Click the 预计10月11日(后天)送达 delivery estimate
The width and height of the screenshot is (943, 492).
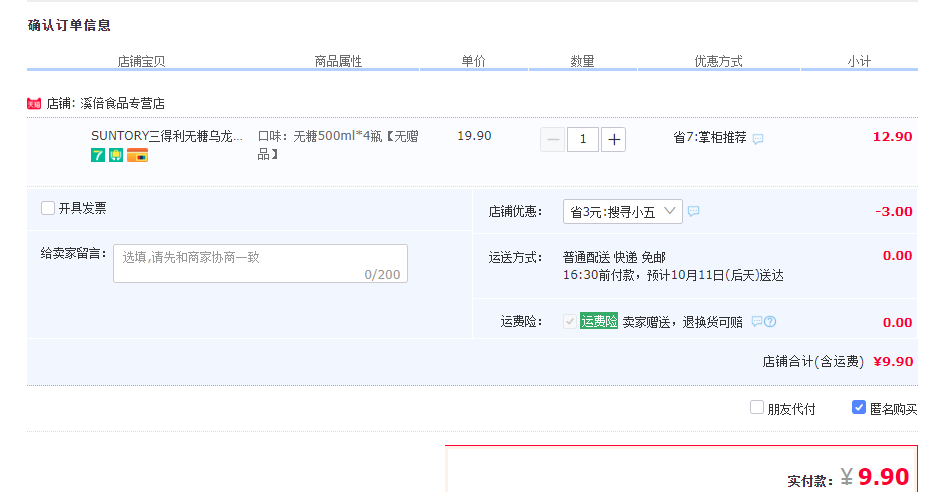(x=715, y=275)
